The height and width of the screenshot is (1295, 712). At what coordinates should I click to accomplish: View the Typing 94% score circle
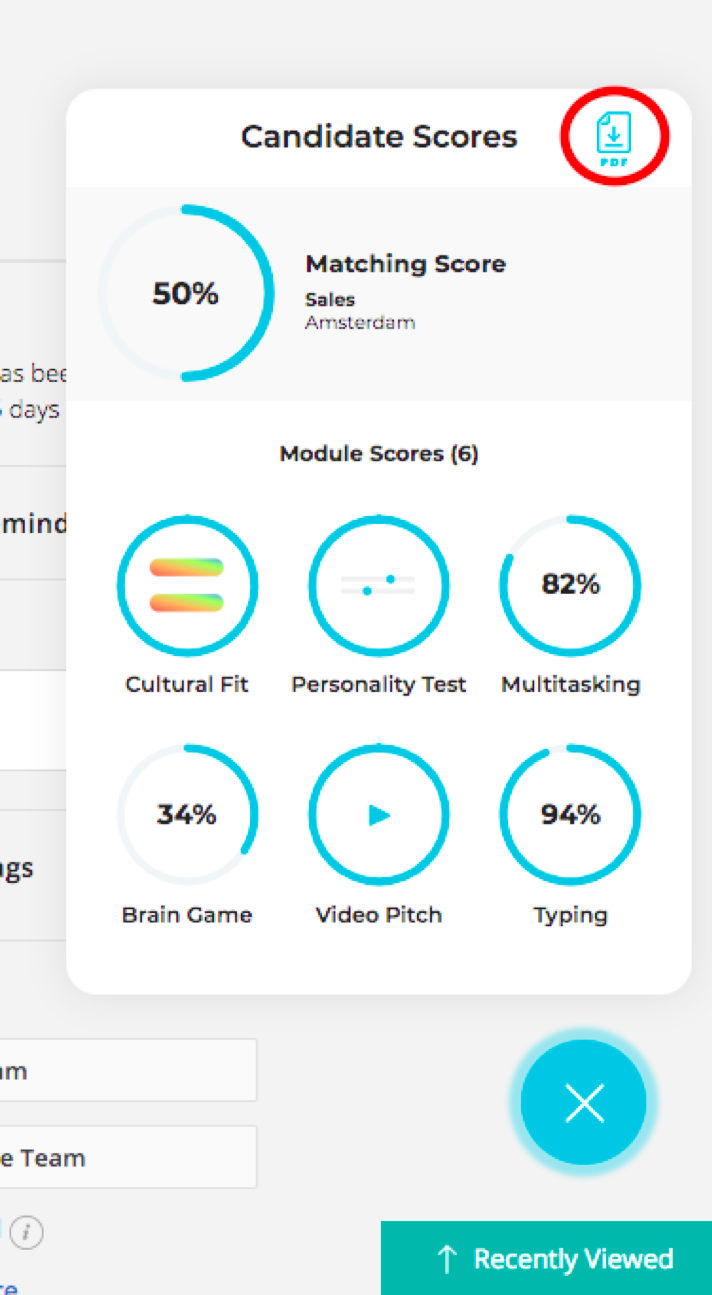pos(570,815)
